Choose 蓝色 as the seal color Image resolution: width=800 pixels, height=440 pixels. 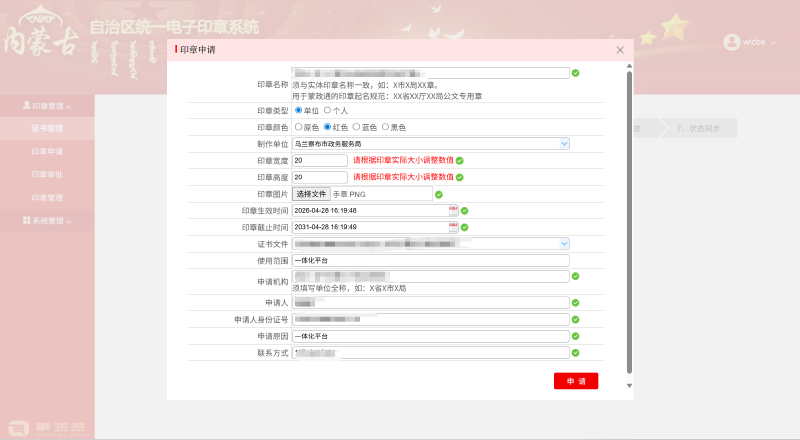[x=357, y=127]
